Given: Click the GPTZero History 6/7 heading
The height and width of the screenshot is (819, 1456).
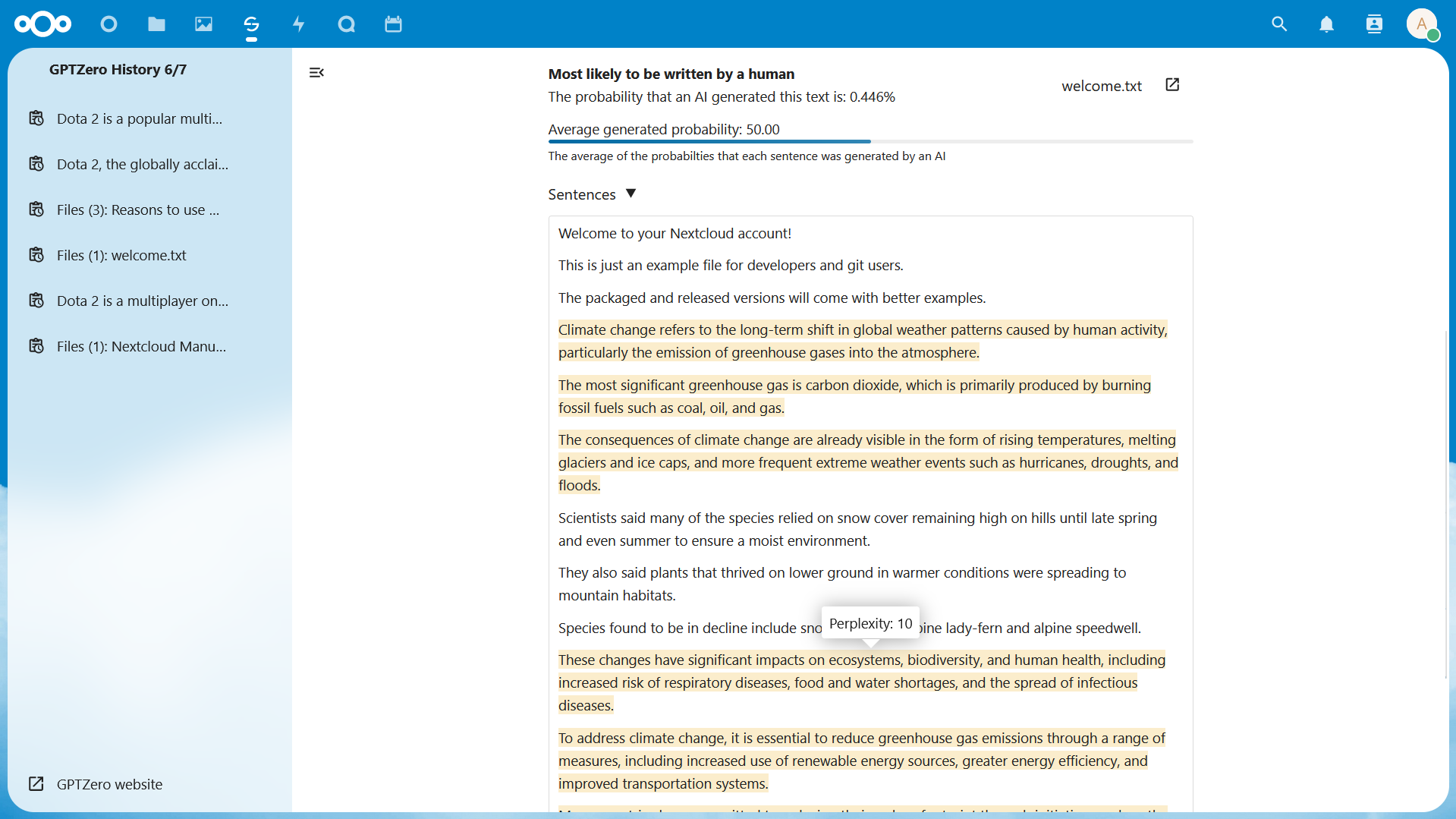Looking at the screenshot, I should 118,69.
